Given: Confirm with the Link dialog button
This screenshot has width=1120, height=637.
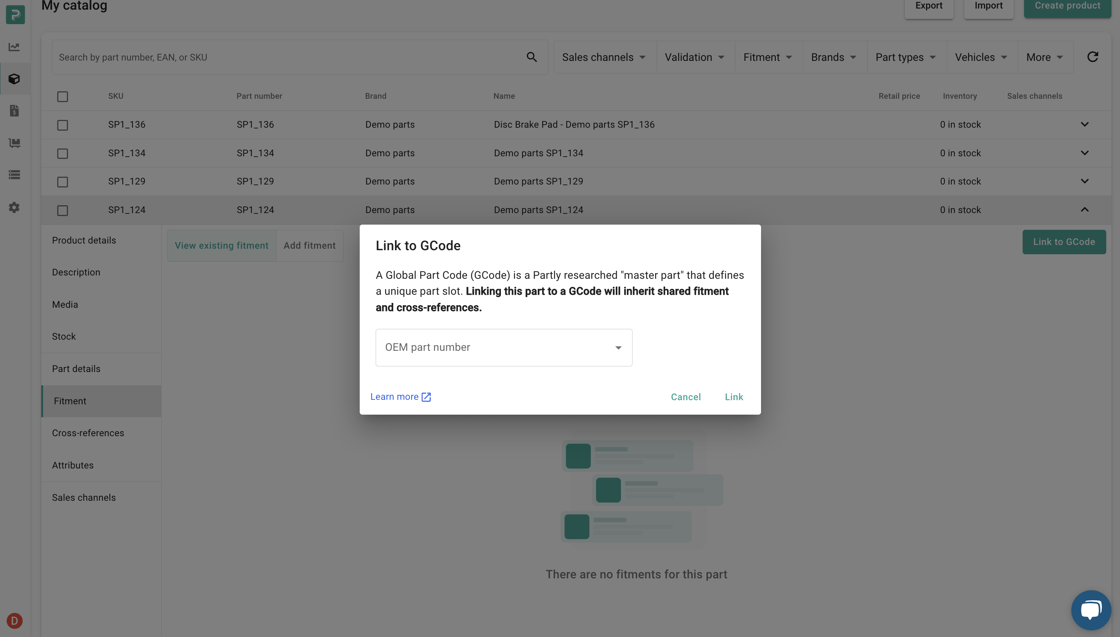Looking at the screenshot, I should (734, 397).
